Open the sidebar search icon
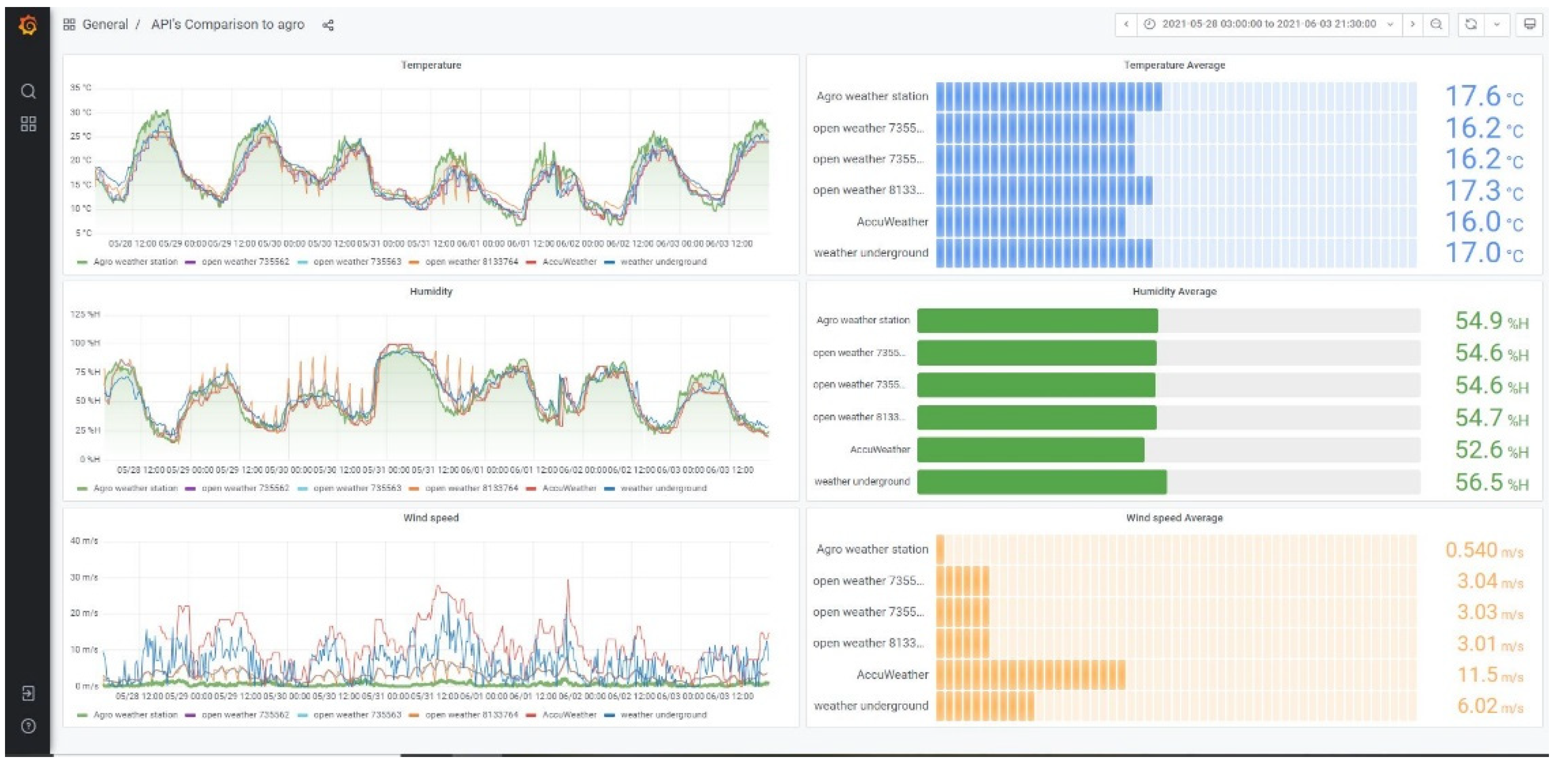Screen dimensions: 1568x764 [x=28, y=91]
